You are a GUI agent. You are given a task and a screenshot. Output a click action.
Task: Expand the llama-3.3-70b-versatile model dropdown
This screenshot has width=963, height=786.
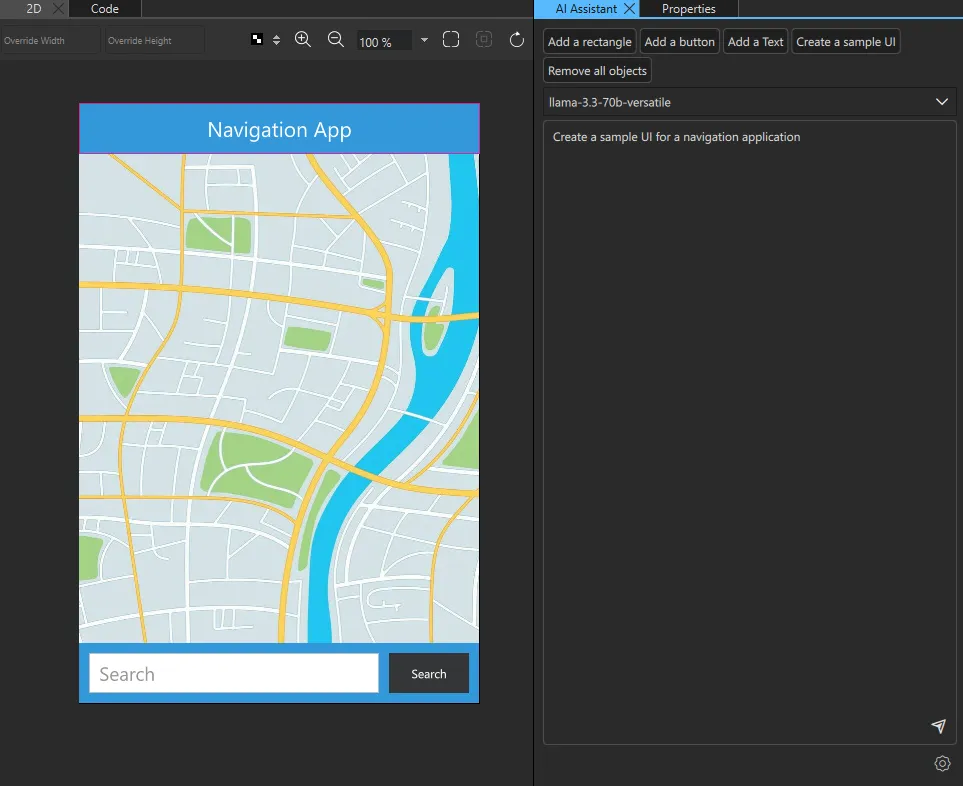tap(941, 102)
